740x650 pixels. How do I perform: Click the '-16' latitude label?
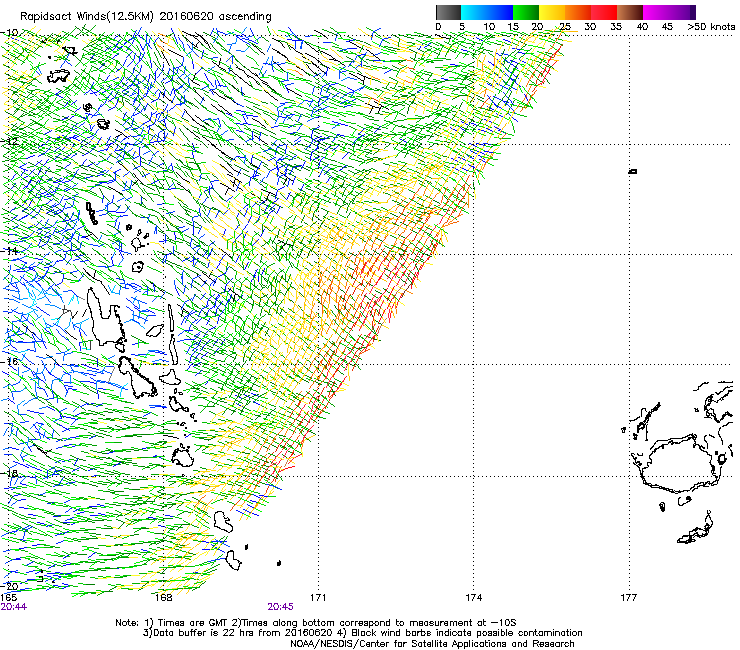click(9, 361)
